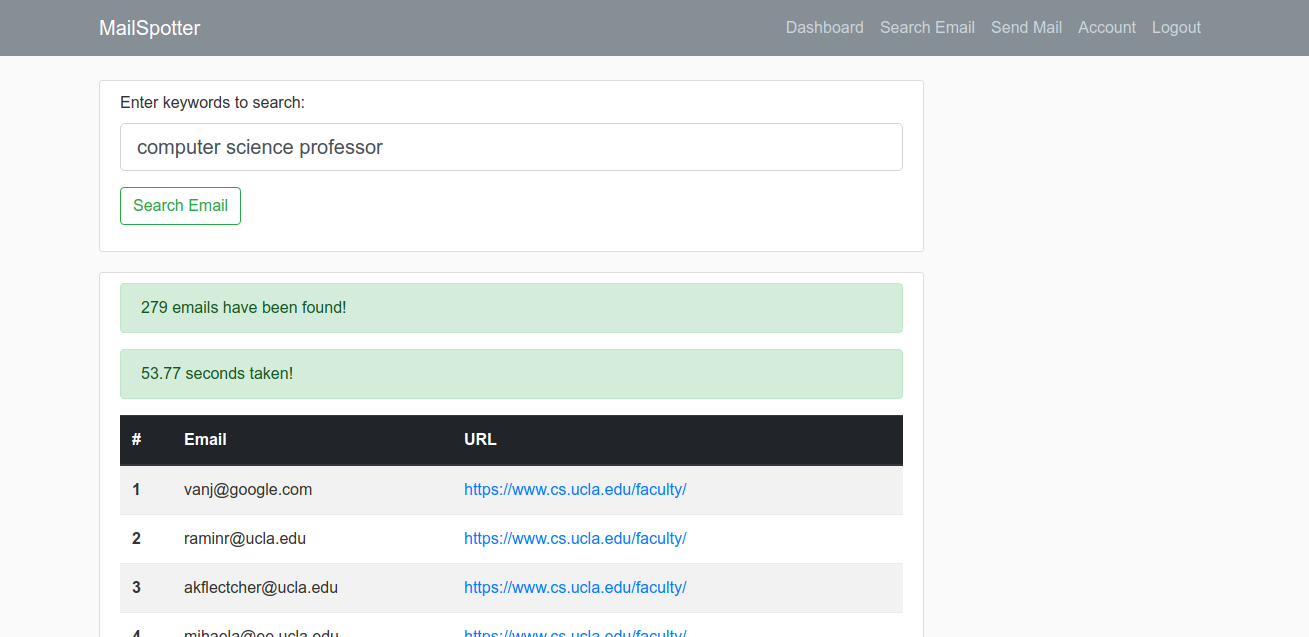Open the URL link for akflectcher@ucla.edu
1309x637 pixels.
pos(575,588)
